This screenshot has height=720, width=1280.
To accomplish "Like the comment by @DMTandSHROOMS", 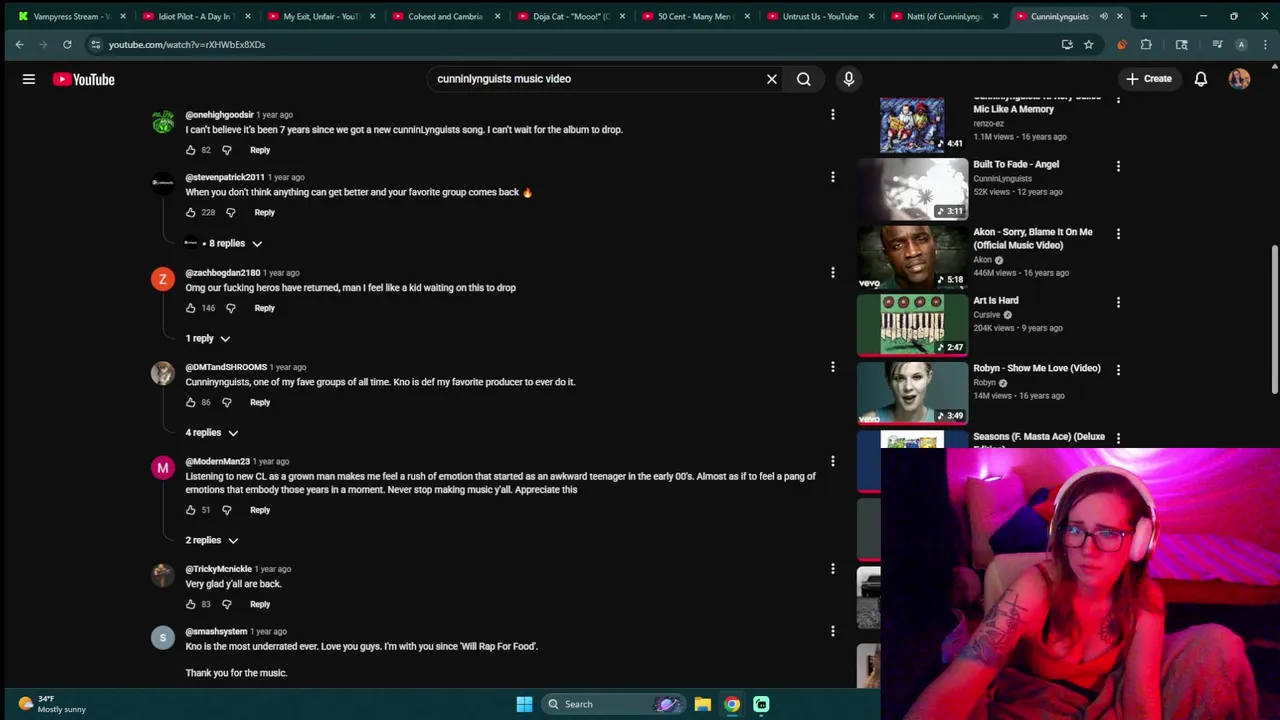I will pyautogui.click(x=190, y=402).
